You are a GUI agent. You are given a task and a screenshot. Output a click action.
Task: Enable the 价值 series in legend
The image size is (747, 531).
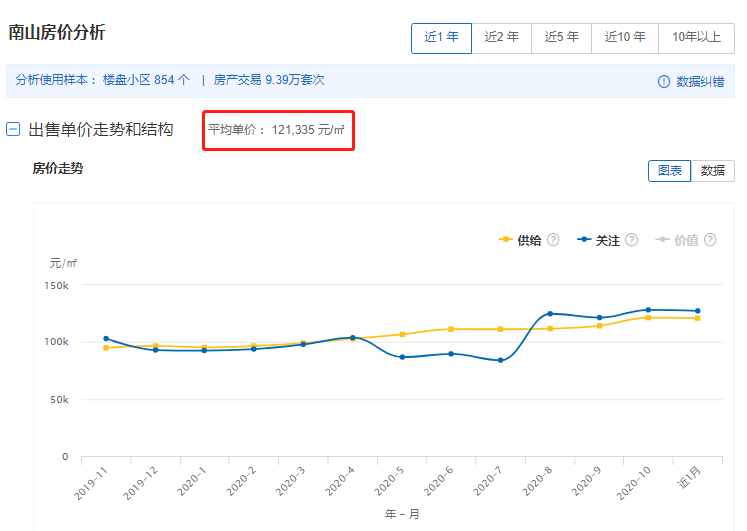click(x=686, y=240)
